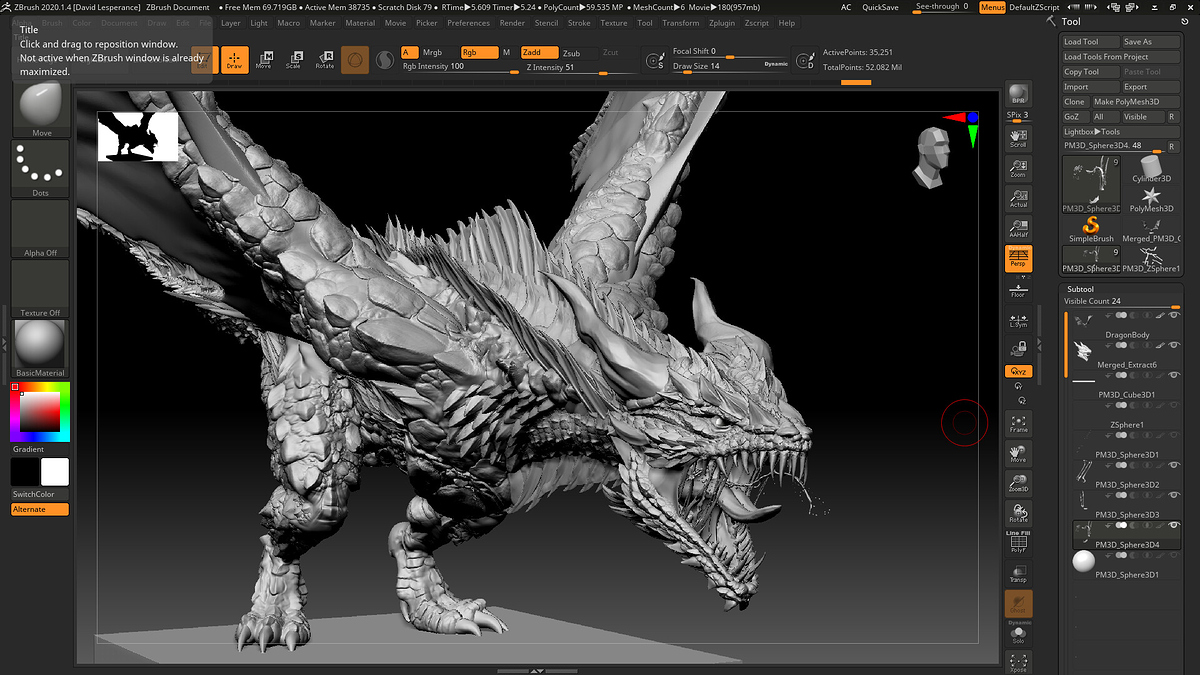
Task: Click the Move 3D view icon
Action: (1018, 453)
